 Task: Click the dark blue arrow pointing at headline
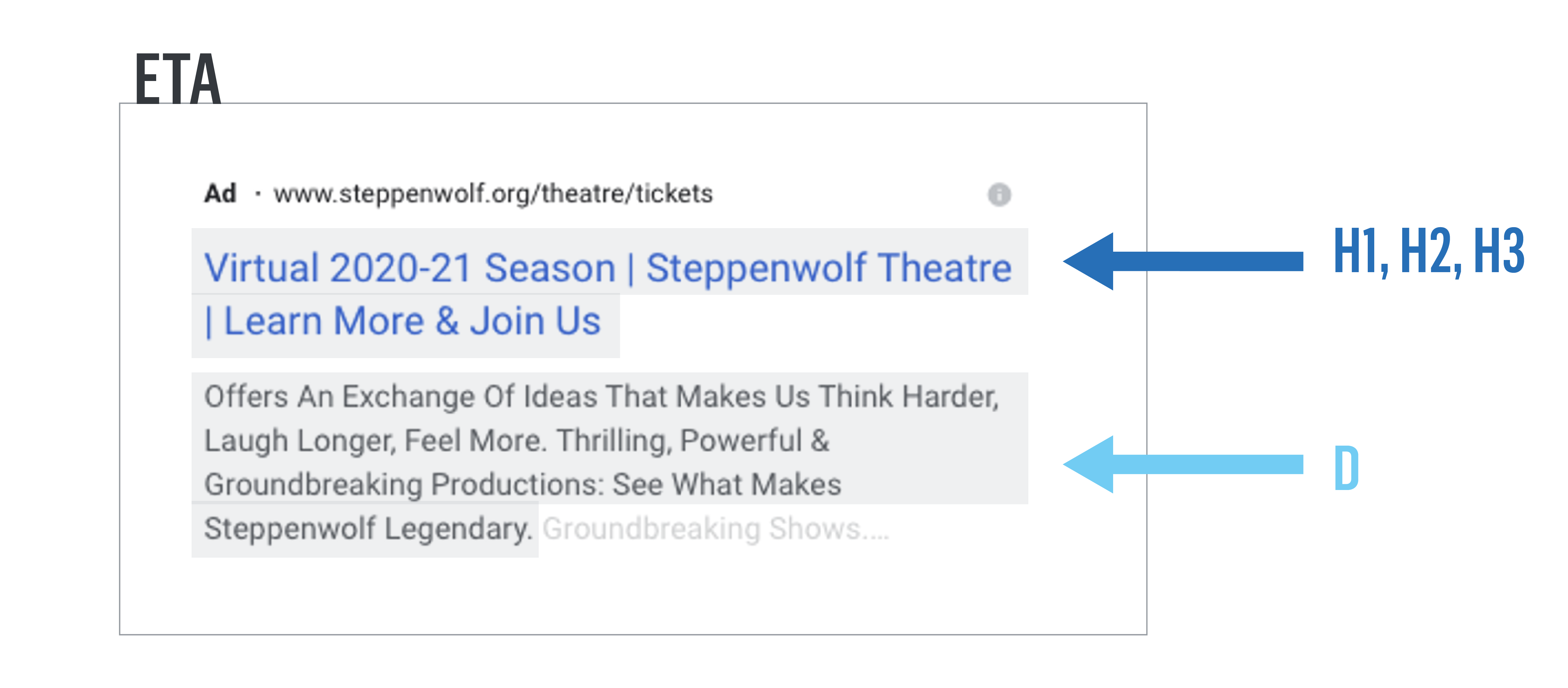pos(1183,261)
